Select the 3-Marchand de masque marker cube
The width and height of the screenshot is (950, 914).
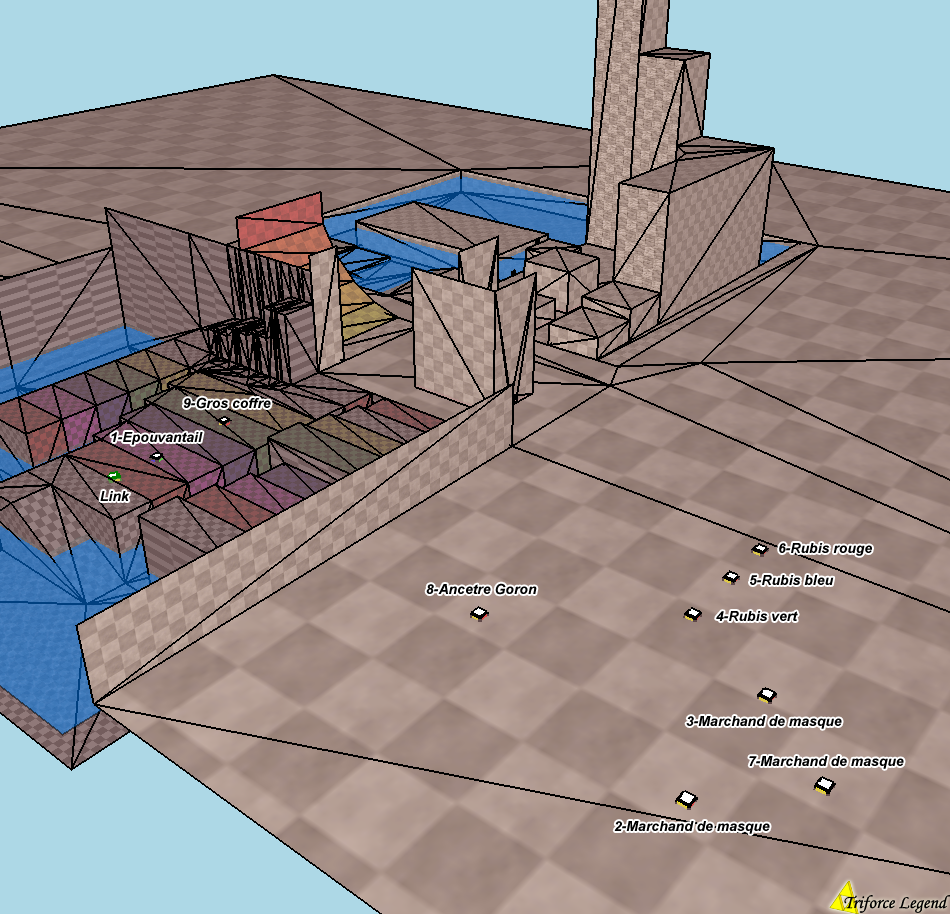click(x=767, y=695)
